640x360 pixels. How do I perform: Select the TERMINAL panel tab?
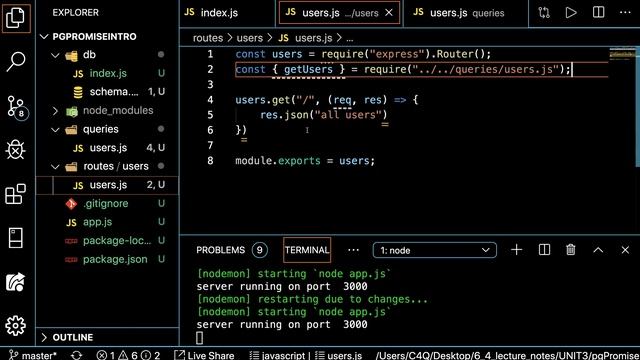307,250
